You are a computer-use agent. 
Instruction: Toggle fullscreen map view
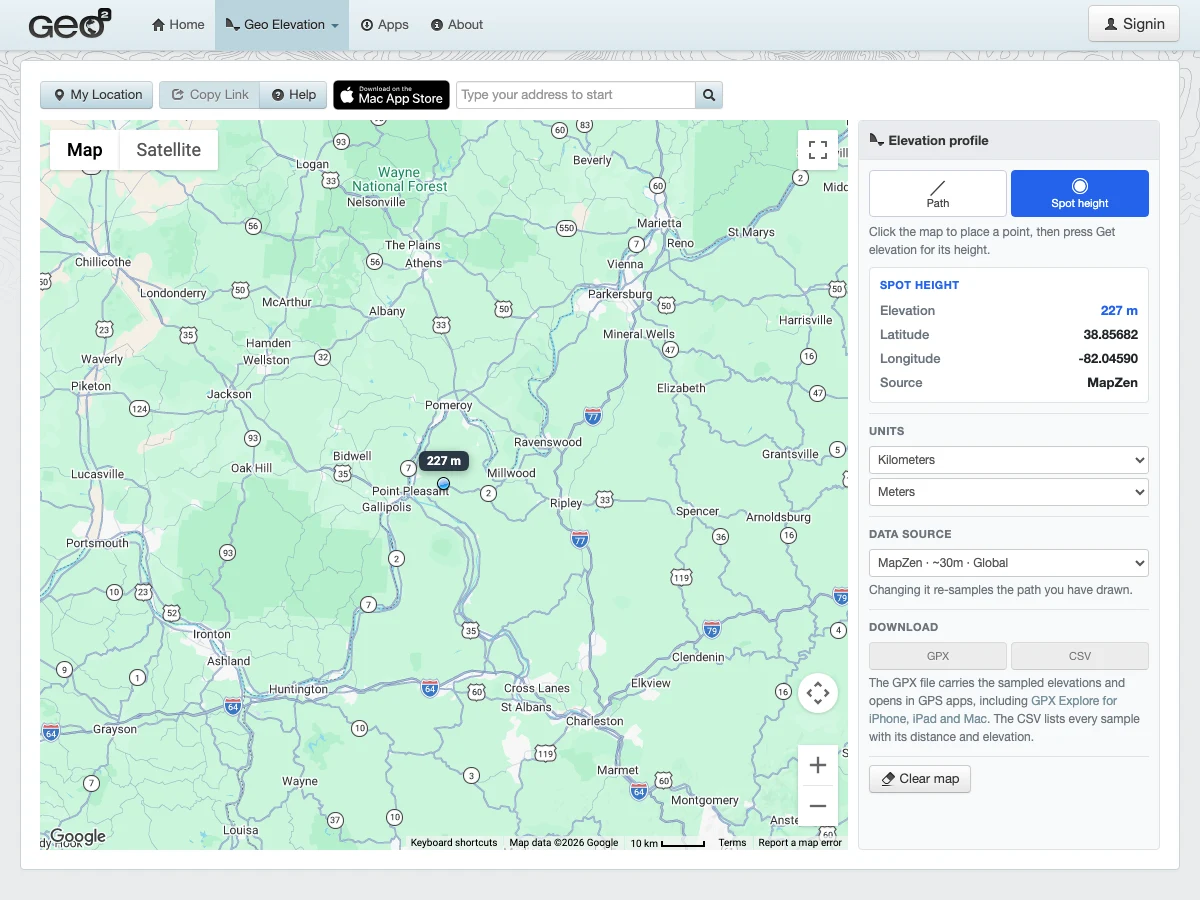click(818, 150)
